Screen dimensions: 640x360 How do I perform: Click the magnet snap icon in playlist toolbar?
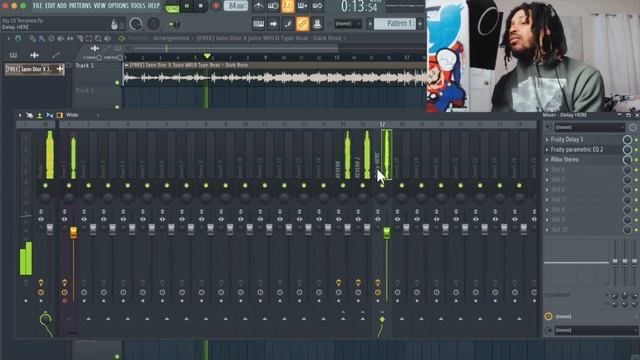pos(18,38)
